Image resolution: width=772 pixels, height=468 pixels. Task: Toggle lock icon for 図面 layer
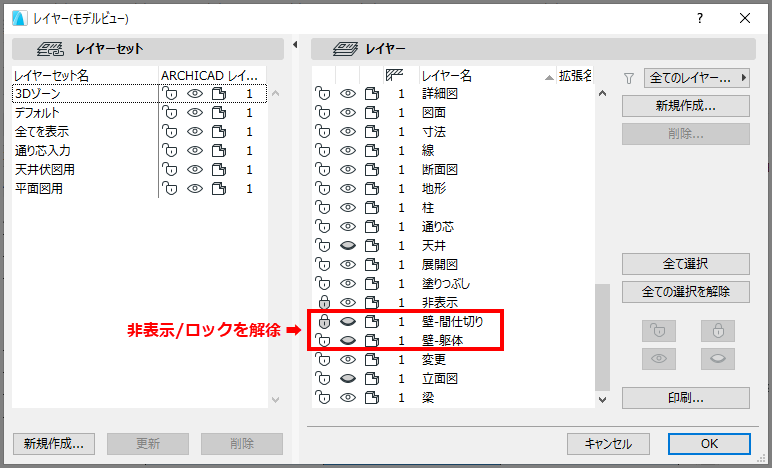(323, 113)
